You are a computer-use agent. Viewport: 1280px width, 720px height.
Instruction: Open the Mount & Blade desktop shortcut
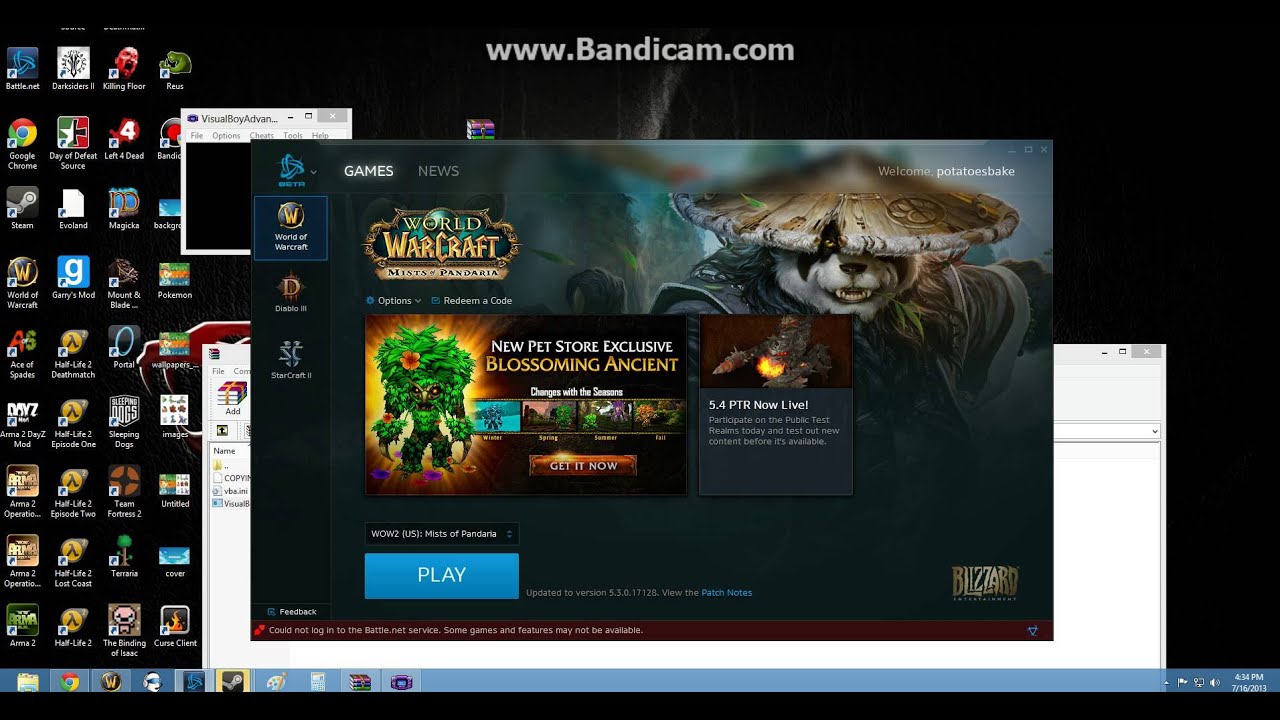pos(124,283)
